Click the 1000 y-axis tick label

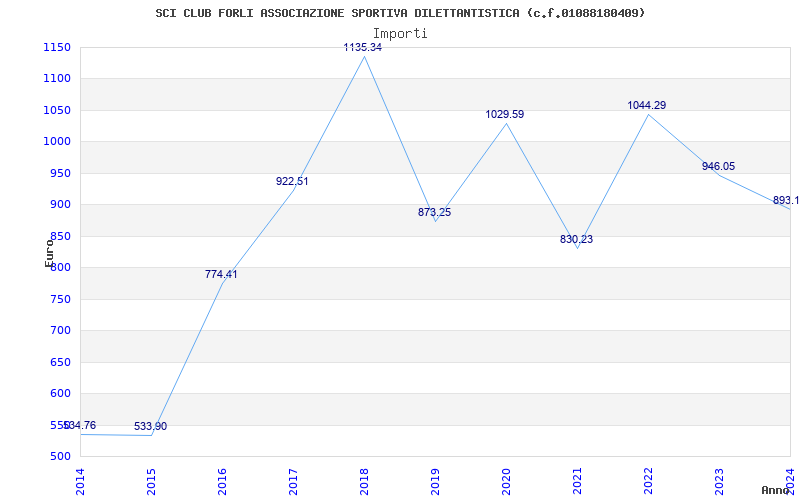(57, 142)
